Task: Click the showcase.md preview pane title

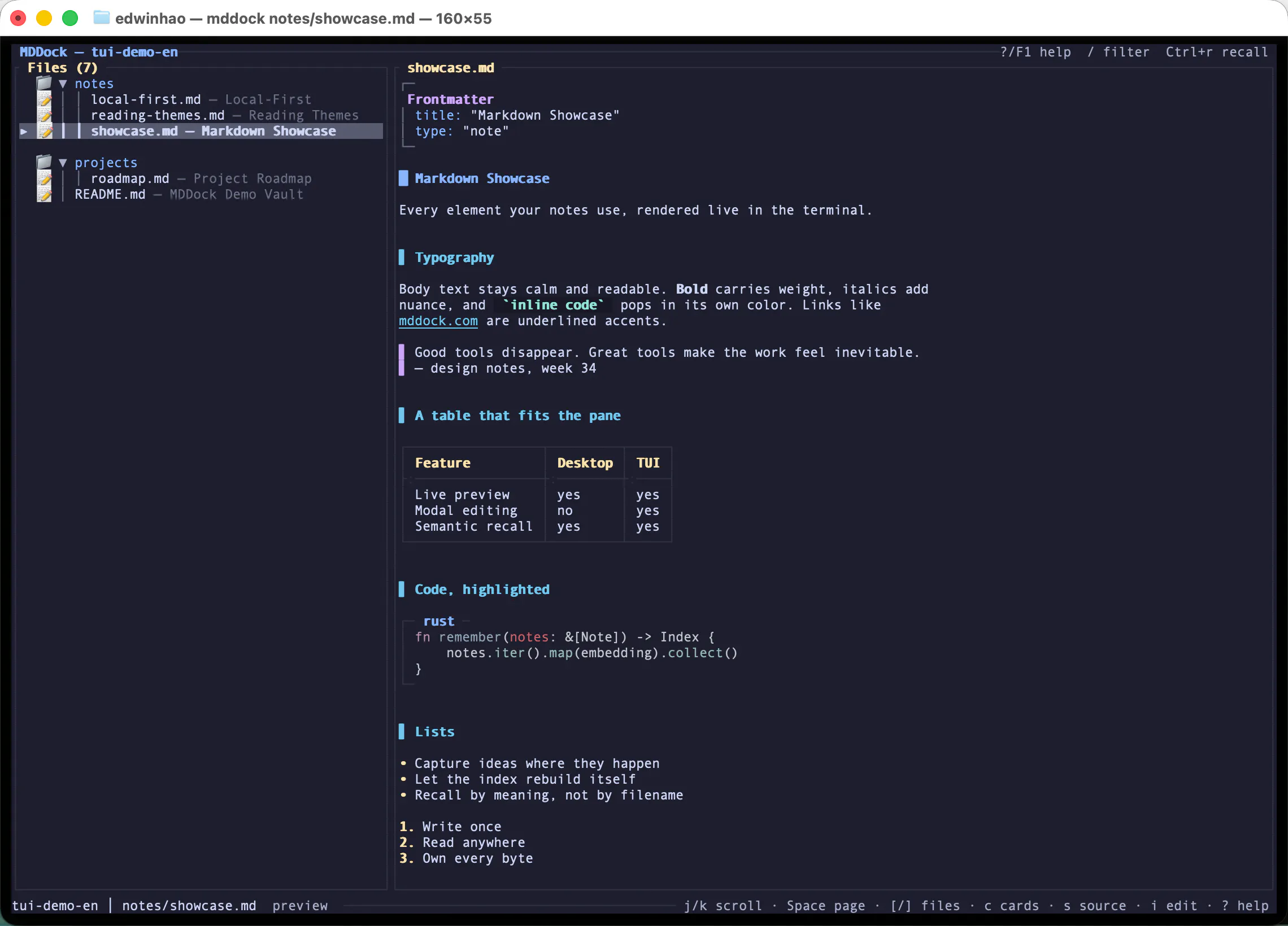Action: click(450, 68)
